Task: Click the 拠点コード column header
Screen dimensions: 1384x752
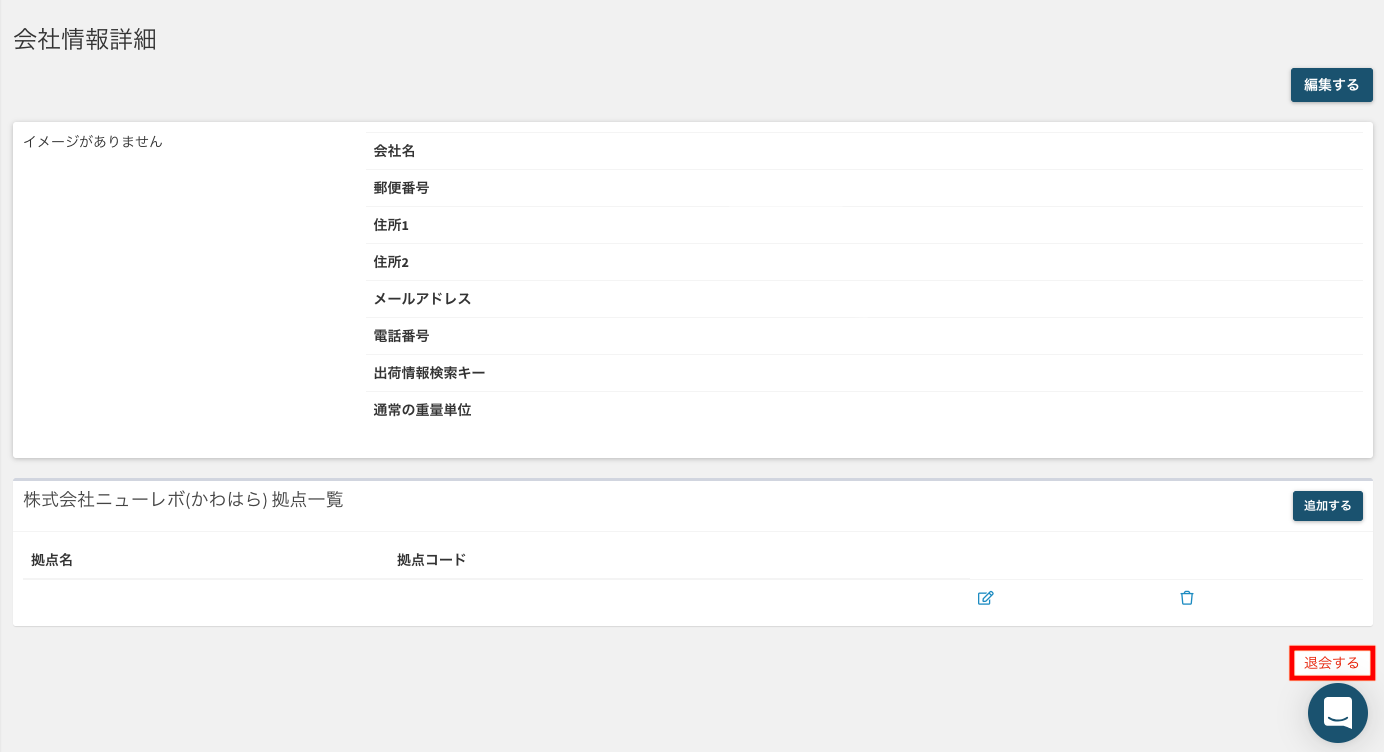Action: tap(431, 560)
